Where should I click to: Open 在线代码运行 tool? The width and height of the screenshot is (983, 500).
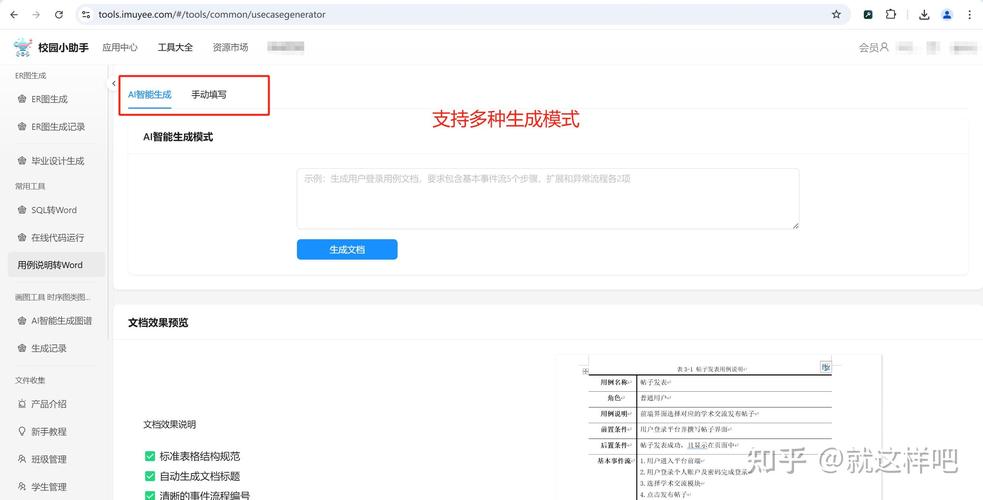tap(56, 237)
